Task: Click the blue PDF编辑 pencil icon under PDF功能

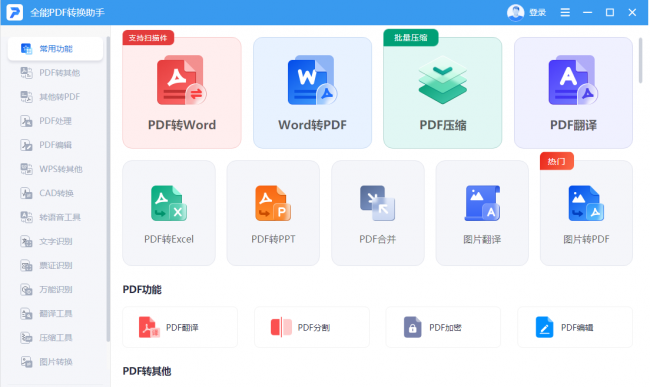Action: click(x=544, y=327)
